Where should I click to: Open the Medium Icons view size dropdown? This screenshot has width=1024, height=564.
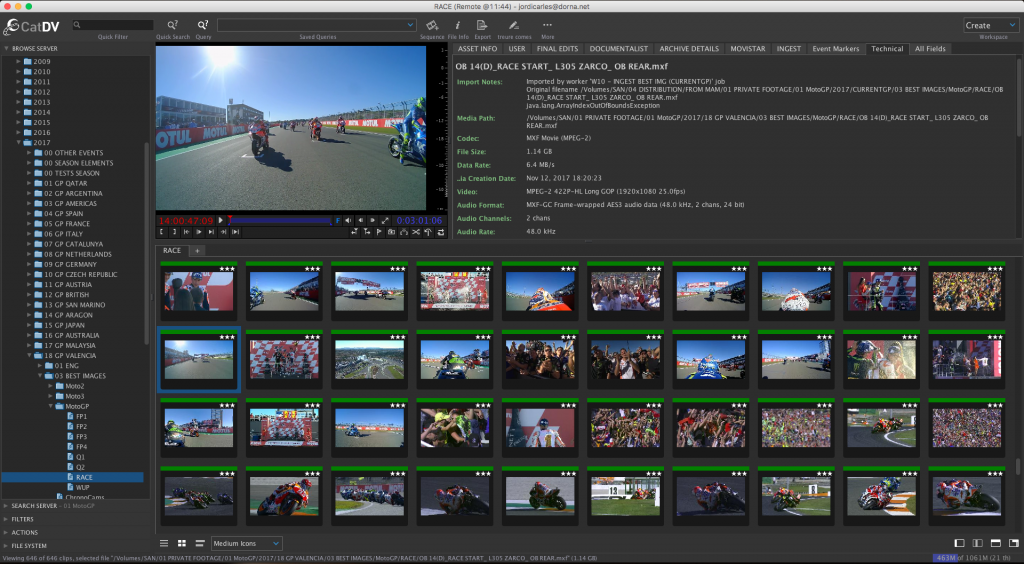[x=246, y=543]
